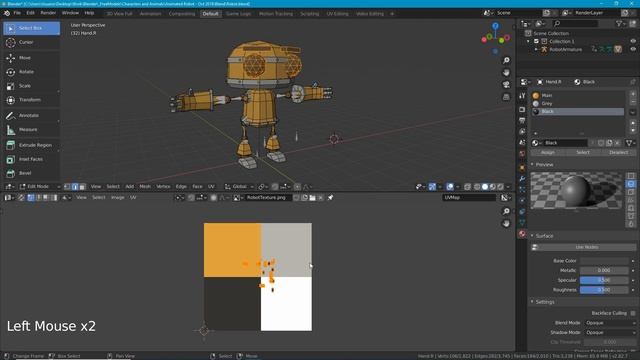Click the Use Nodes button
Screen dimensions: 640x360
coord(587,247)
